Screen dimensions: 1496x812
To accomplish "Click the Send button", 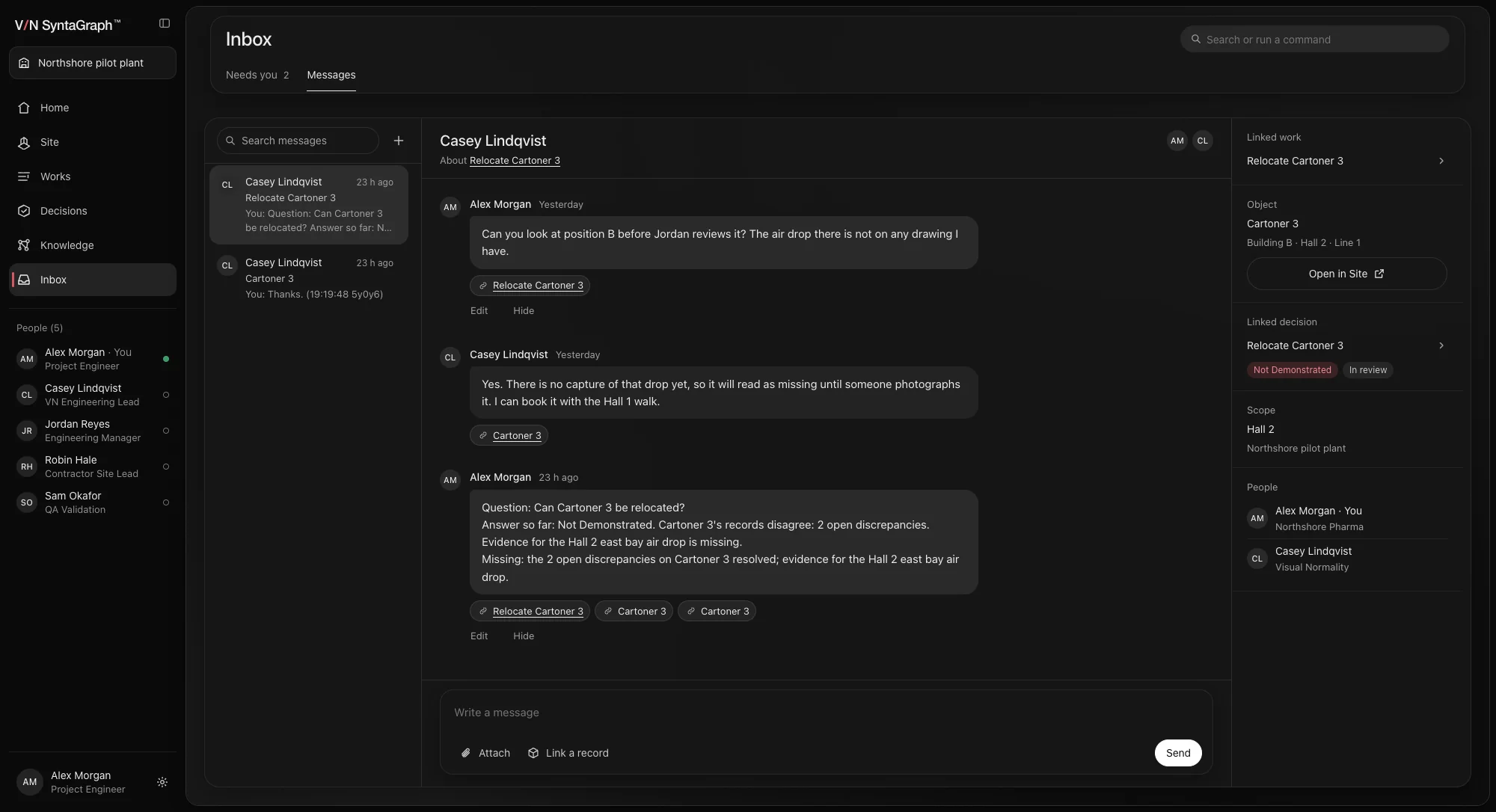I will (1178, 753).
